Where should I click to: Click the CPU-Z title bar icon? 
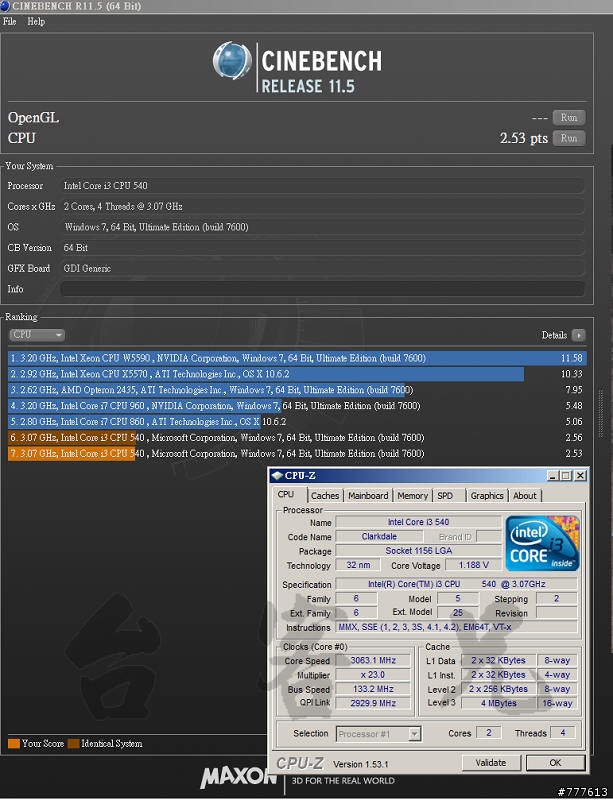(x=277, y=476)
